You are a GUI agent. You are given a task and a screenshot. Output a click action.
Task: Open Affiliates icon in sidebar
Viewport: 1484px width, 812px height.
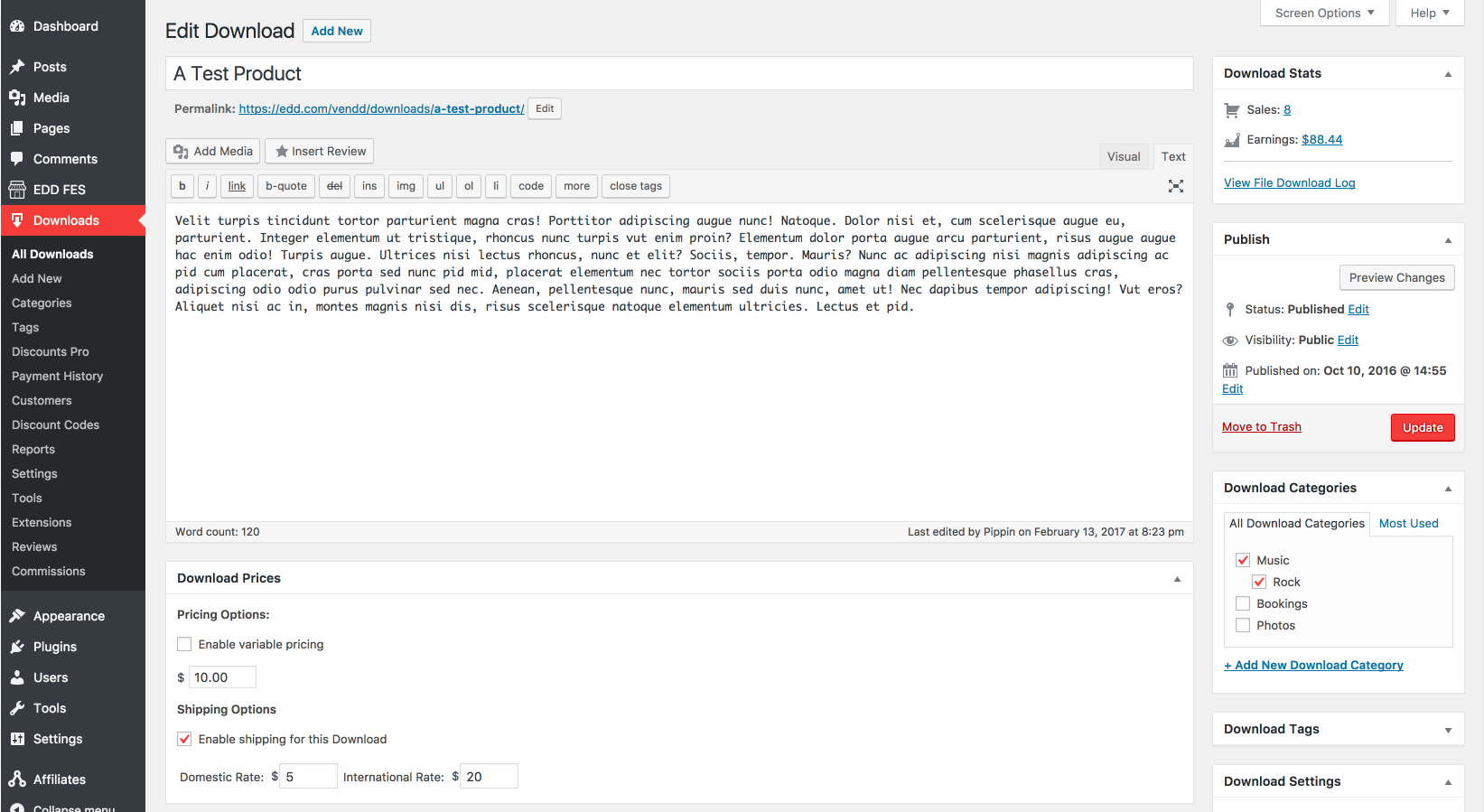(x=17, y=779)
